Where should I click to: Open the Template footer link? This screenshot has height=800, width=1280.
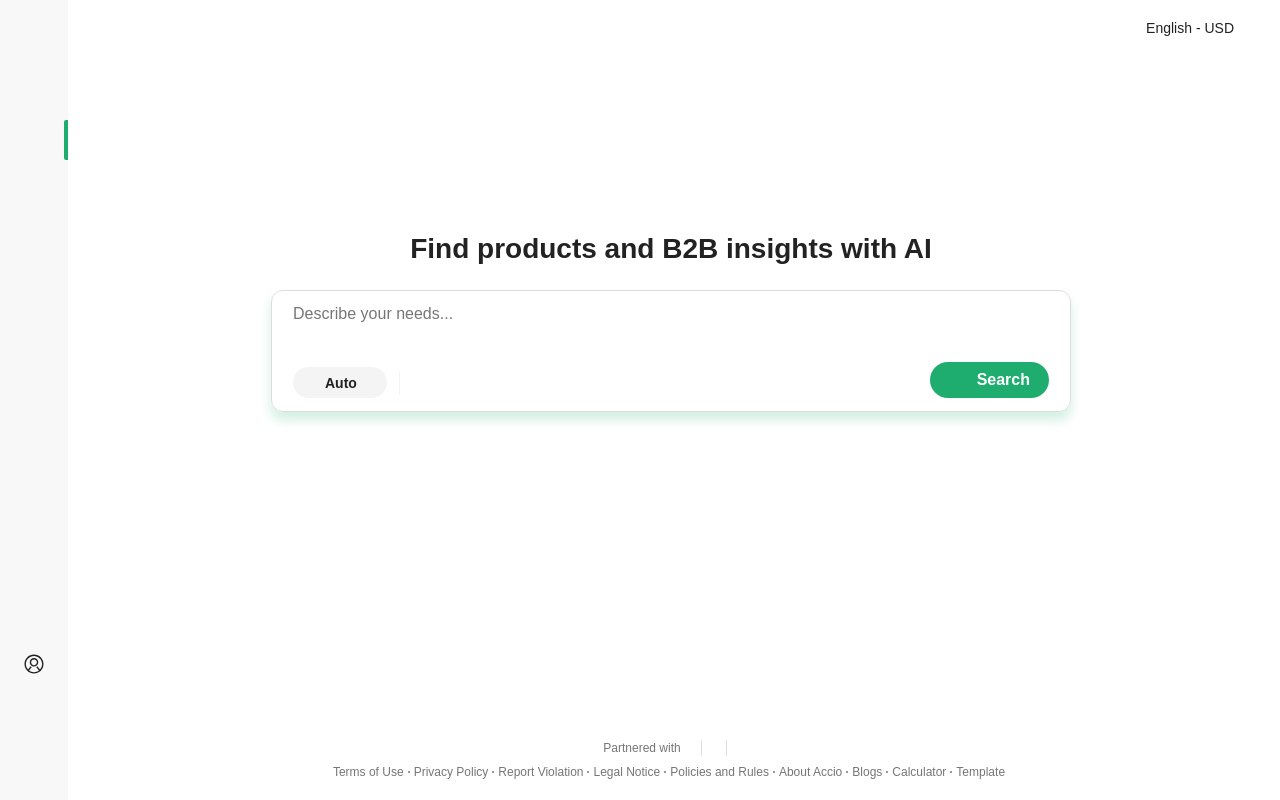(x=980, y=772)
